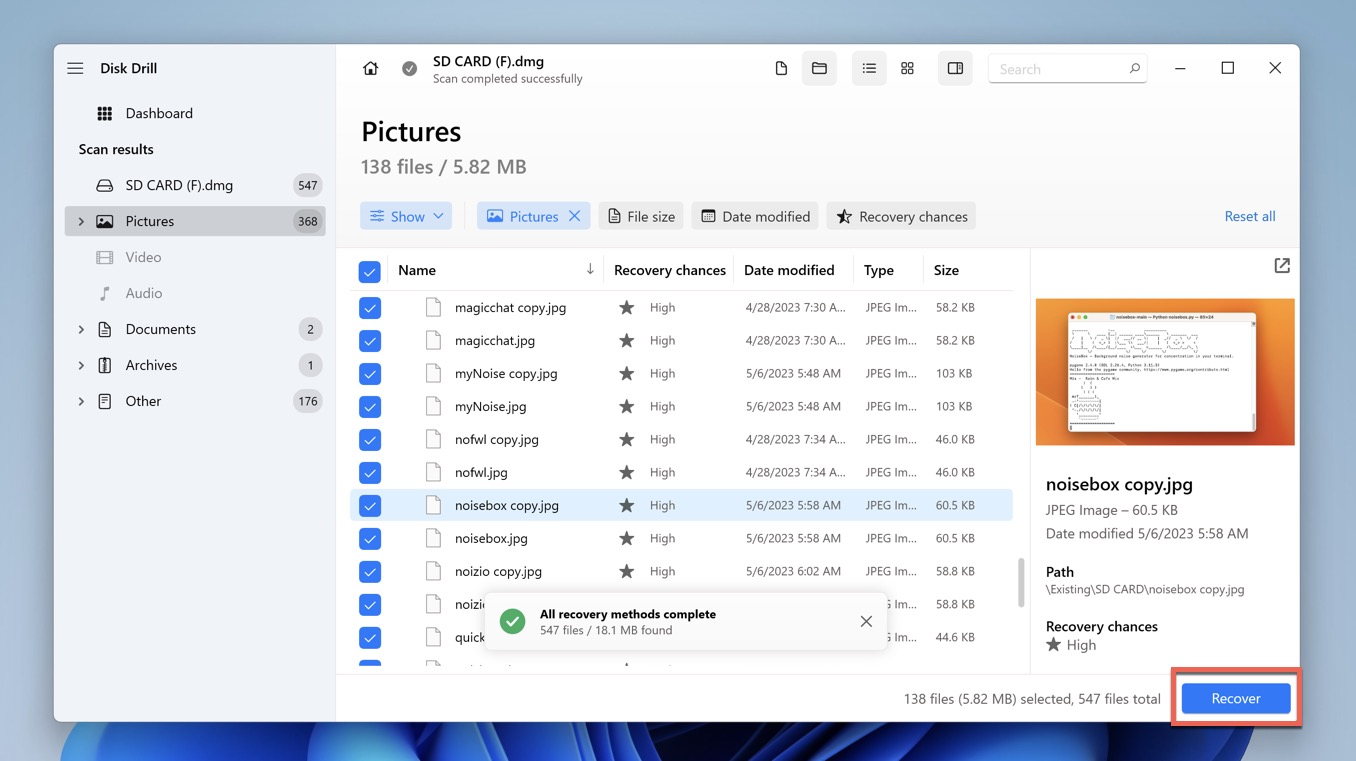The height and width of the screenshot is (761, 1356).
Task: Click the scan completed checkmark icon
Action: (x=409, y=69)
